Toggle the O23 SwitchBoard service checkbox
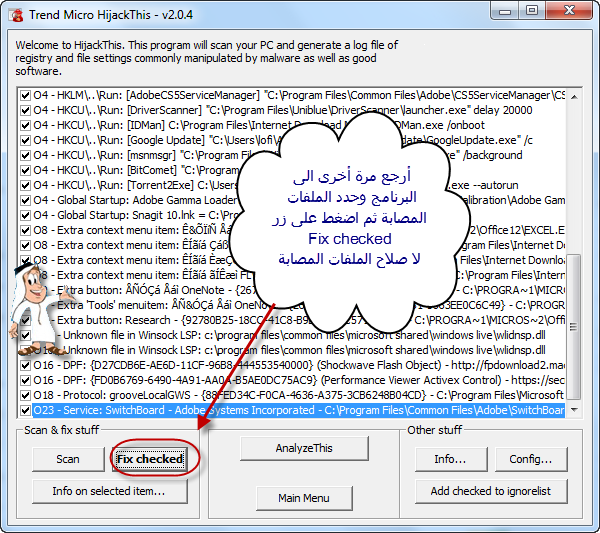The height and width of the screenshot is (533, 600). pos(25,410)
